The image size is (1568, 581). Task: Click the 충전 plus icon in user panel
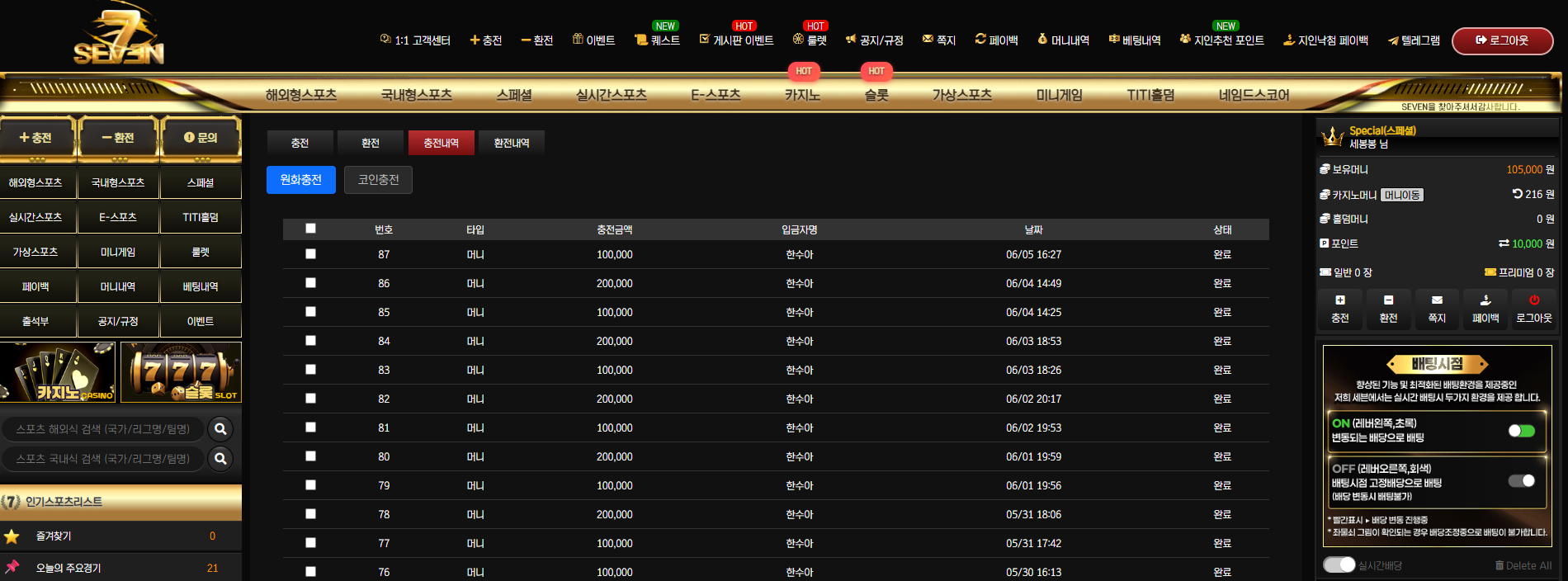pyautogui.click(x=1340, y=300)
